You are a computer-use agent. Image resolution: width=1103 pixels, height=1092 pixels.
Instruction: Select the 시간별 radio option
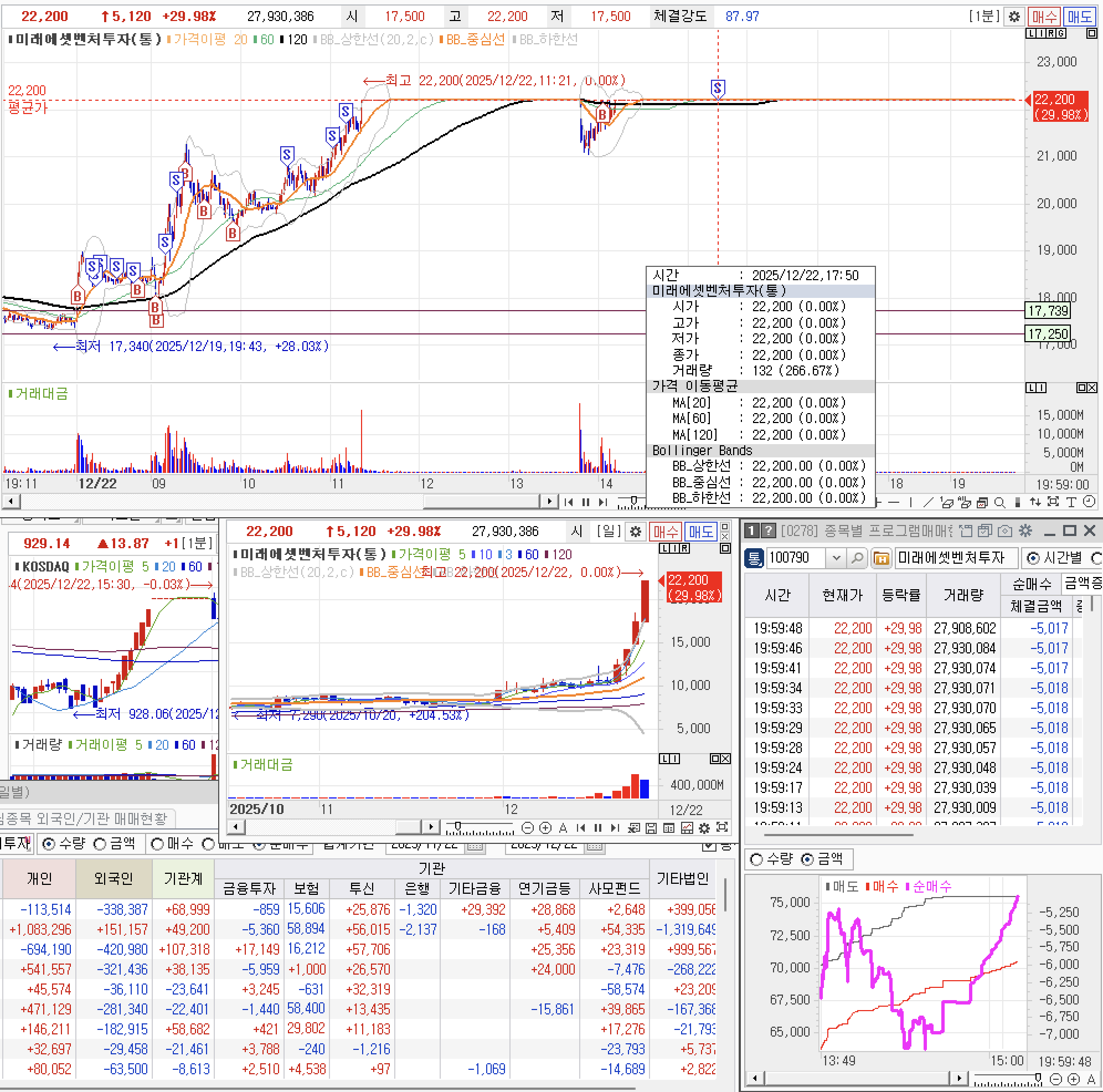tap(1033, 558)
